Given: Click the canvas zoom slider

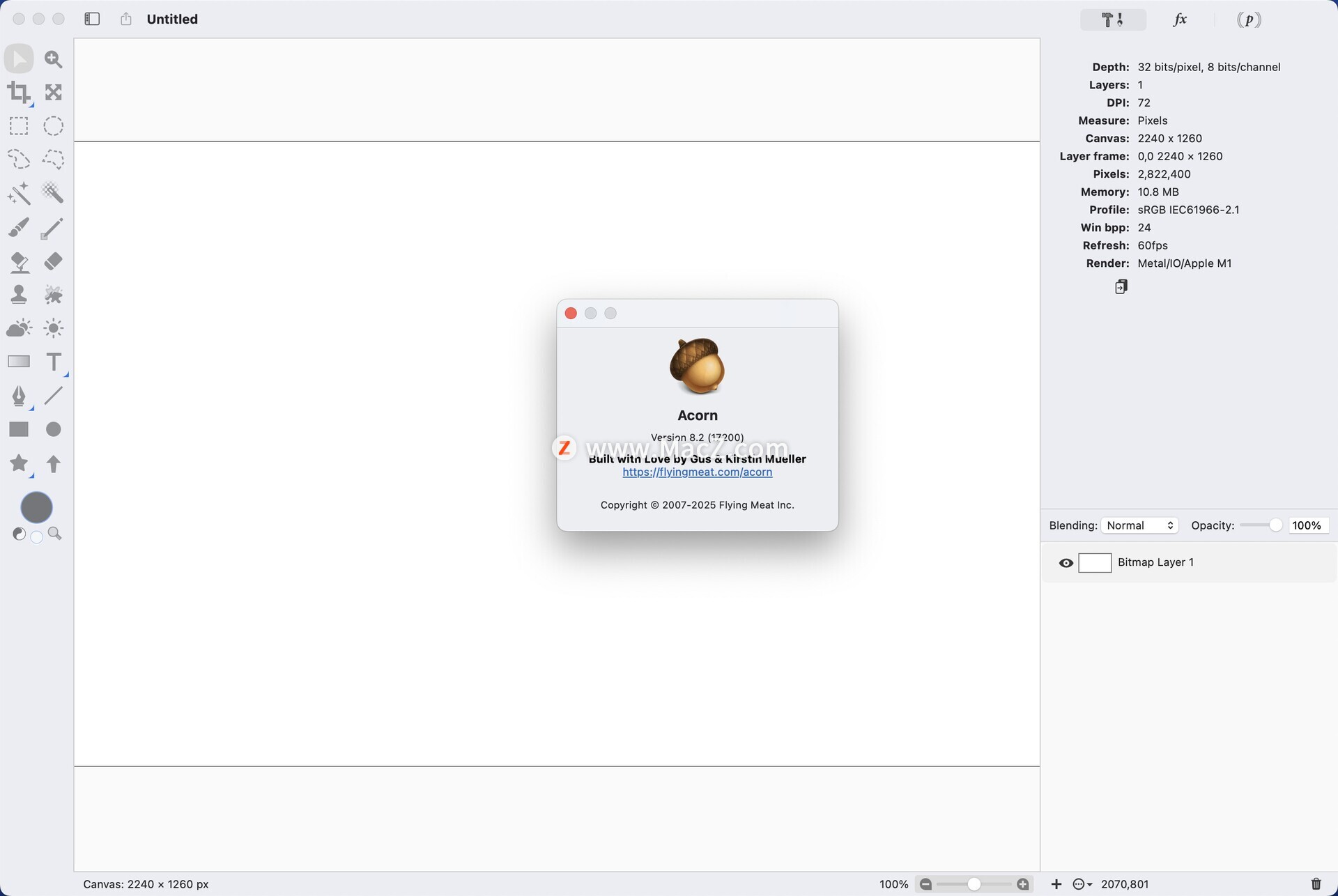Looking at the screenshot, I should 974,884.
